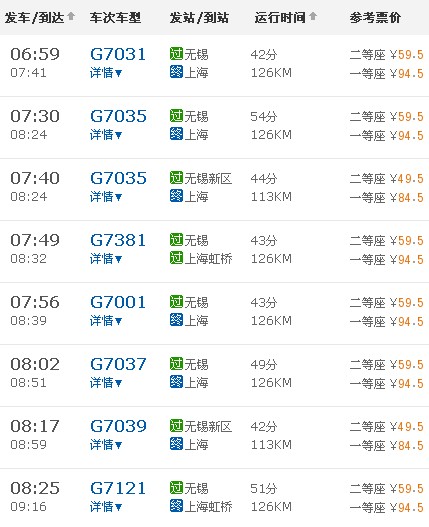Click green 过 icon next to 上海虹桥 for G7381
This screenshot has width=429, height=527.
177,258
